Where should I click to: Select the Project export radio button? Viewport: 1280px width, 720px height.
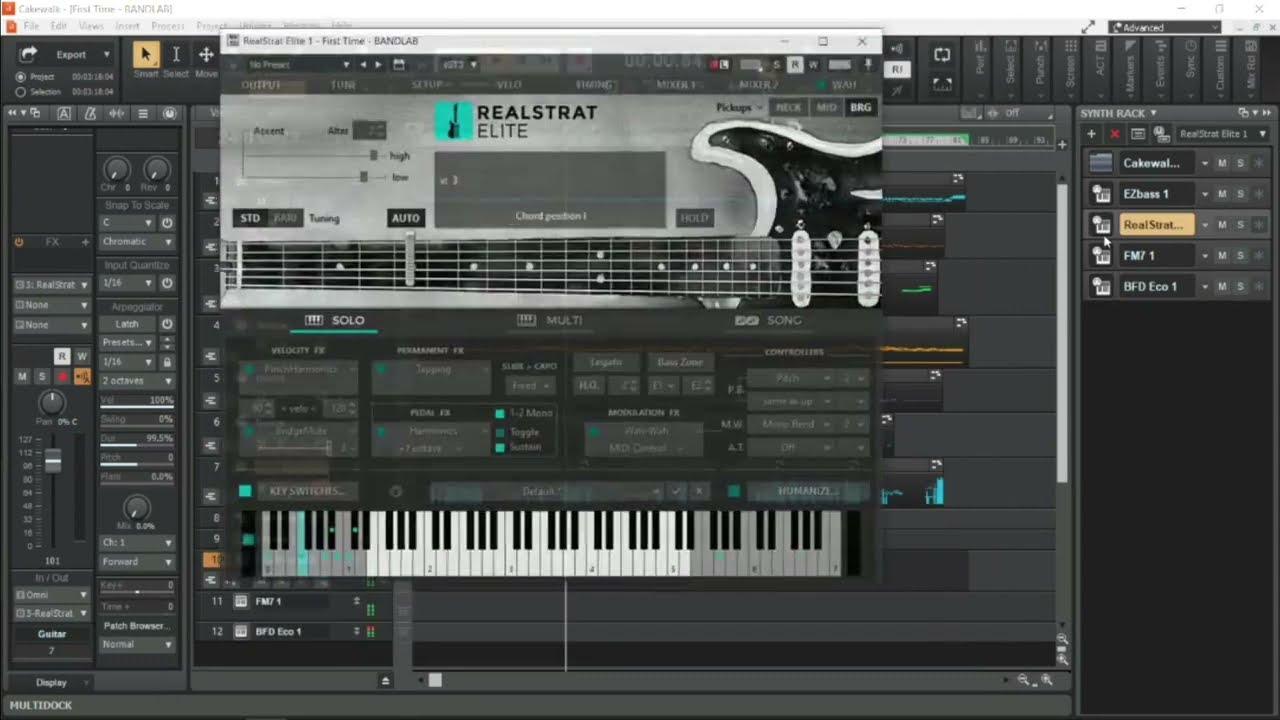click(21, 77)
